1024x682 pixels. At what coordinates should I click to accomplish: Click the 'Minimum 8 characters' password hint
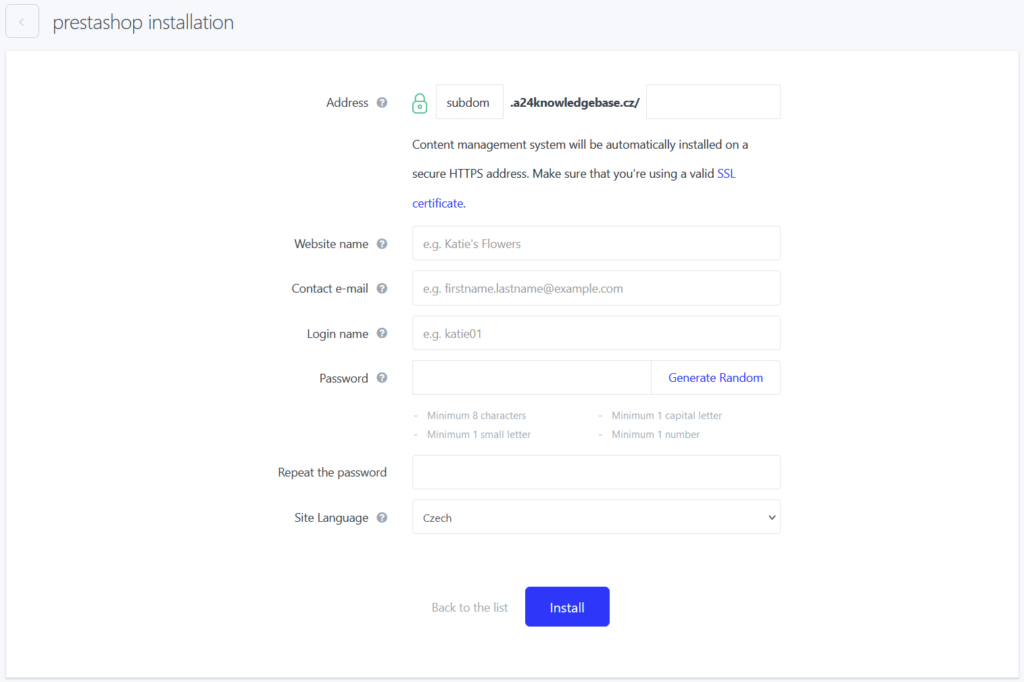pyautogui.click(x=476, y=415)
